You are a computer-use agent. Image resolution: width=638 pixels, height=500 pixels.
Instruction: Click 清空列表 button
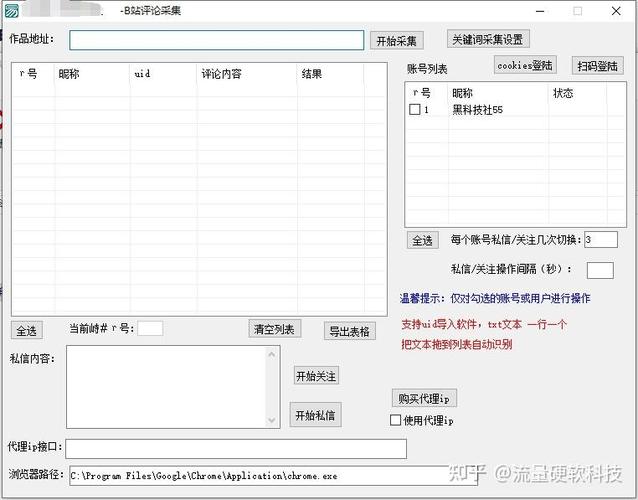click(x=274, y=329)
